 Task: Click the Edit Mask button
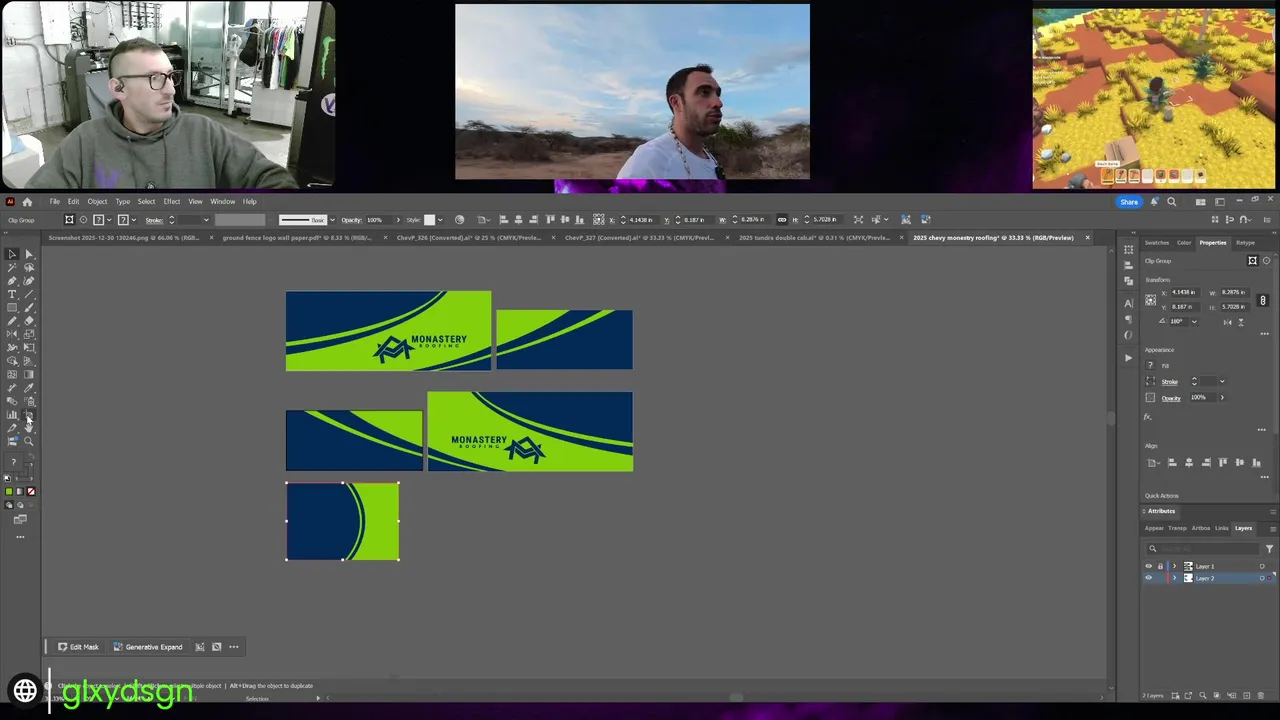point(78,647)
